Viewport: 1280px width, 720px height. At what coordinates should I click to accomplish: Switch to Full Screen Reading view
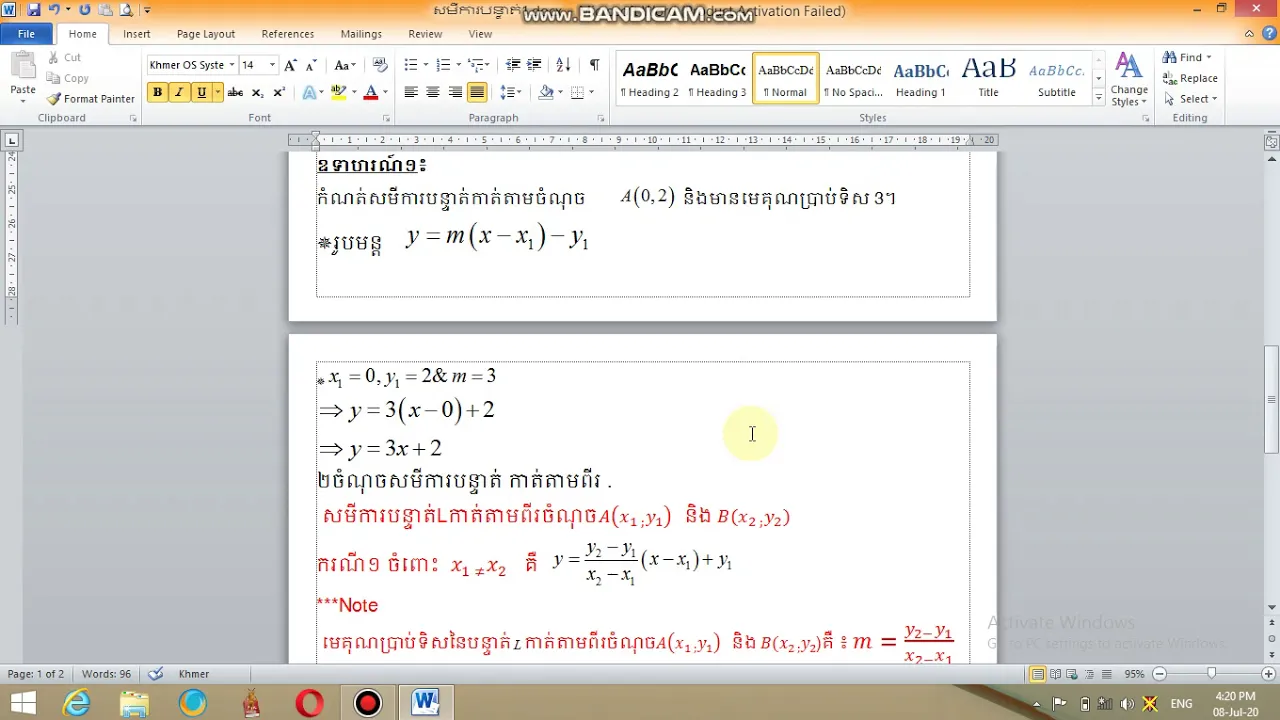(x=1056, y=674)
